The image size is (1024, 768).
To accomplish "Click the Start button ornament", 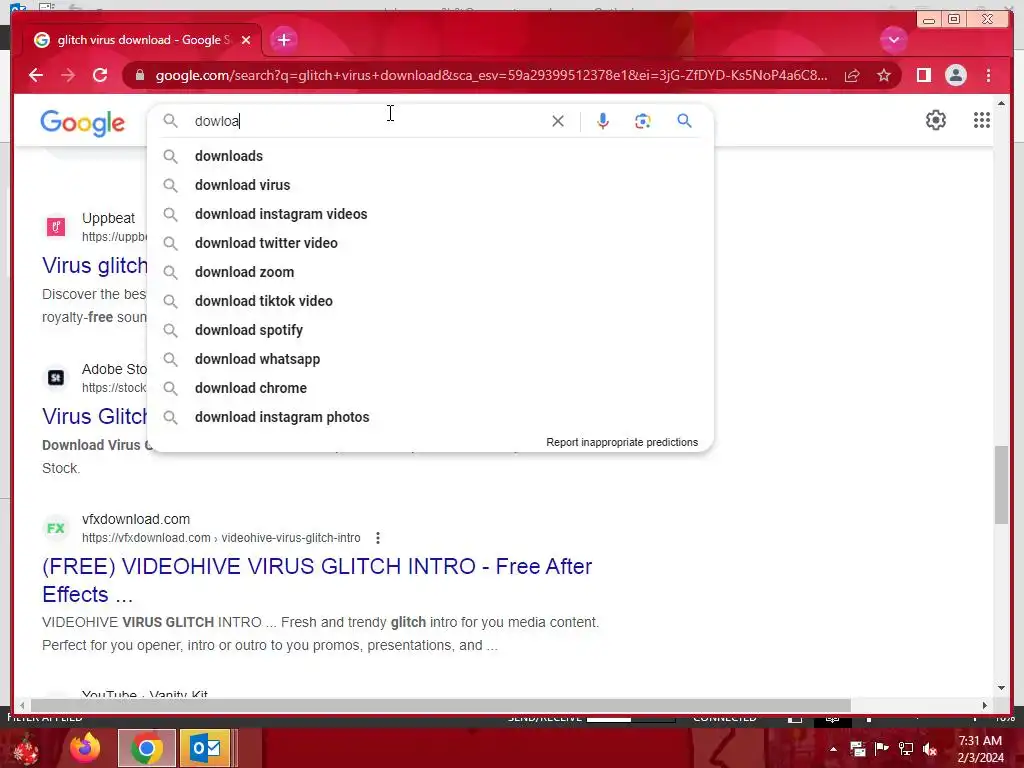I will tap(25, 749).
